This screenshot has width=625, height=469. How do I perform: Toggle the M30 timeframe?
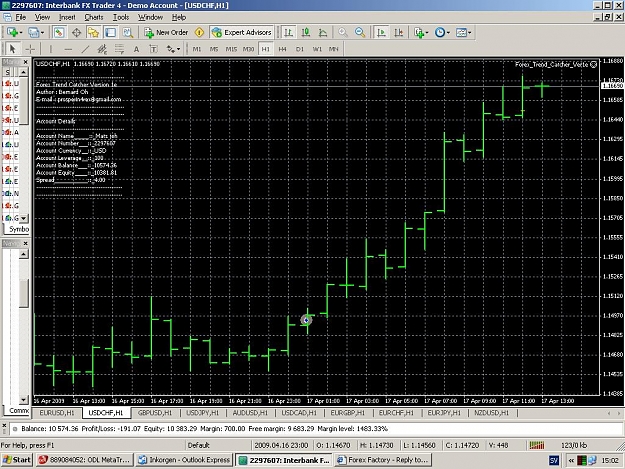click(x=248, y=49)
